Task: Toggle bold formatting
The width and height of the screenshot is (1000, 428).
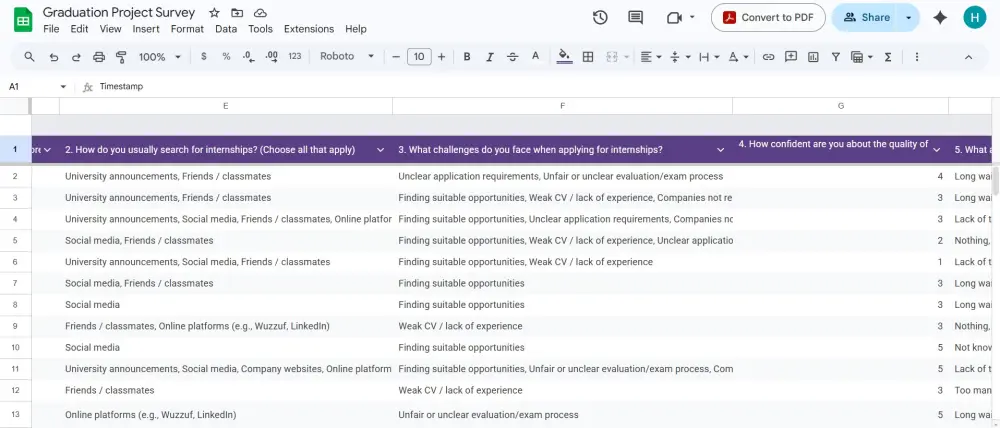Action: (467, 57)
